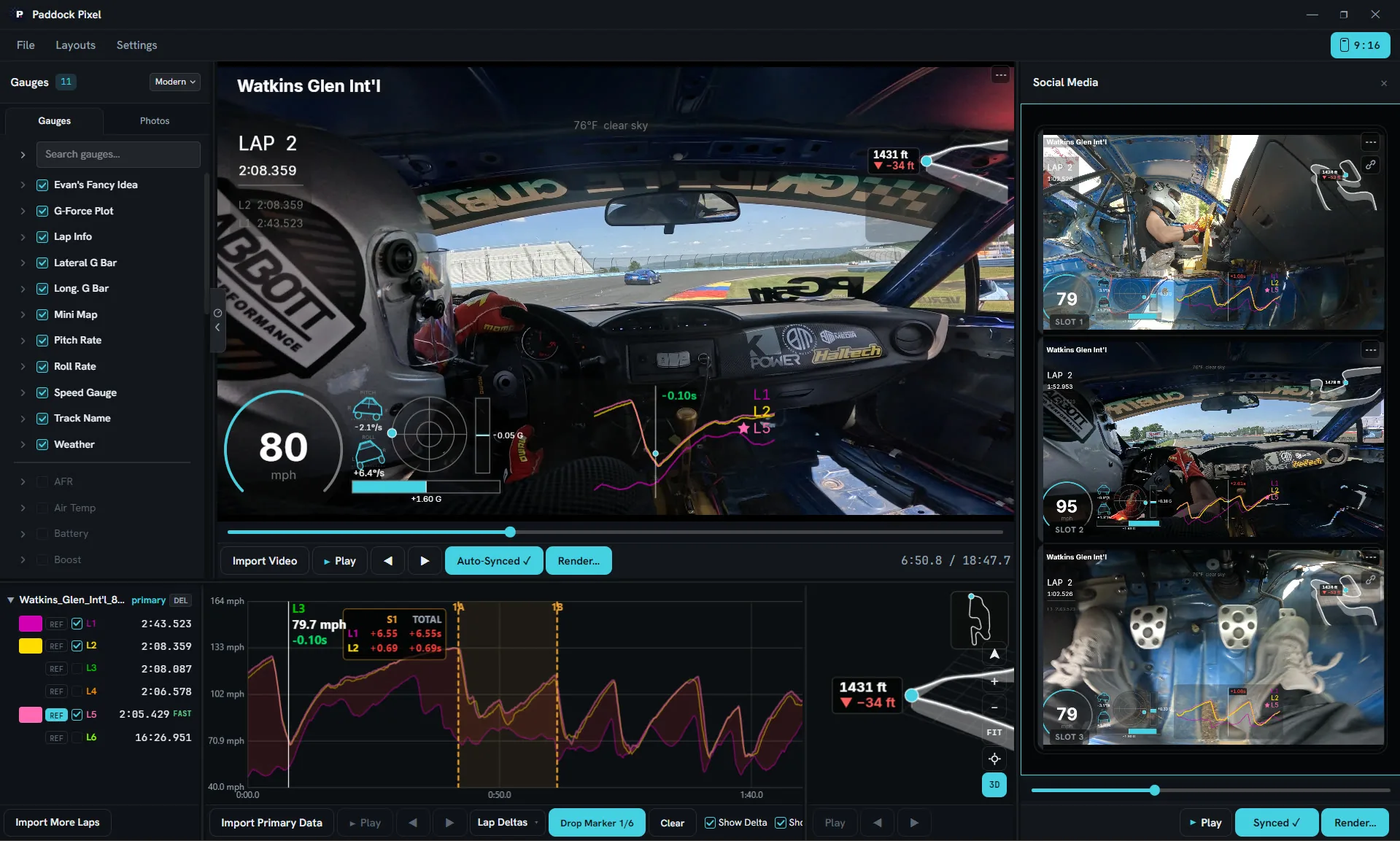Open Slot 2 thumbnail options menu

1371,350
